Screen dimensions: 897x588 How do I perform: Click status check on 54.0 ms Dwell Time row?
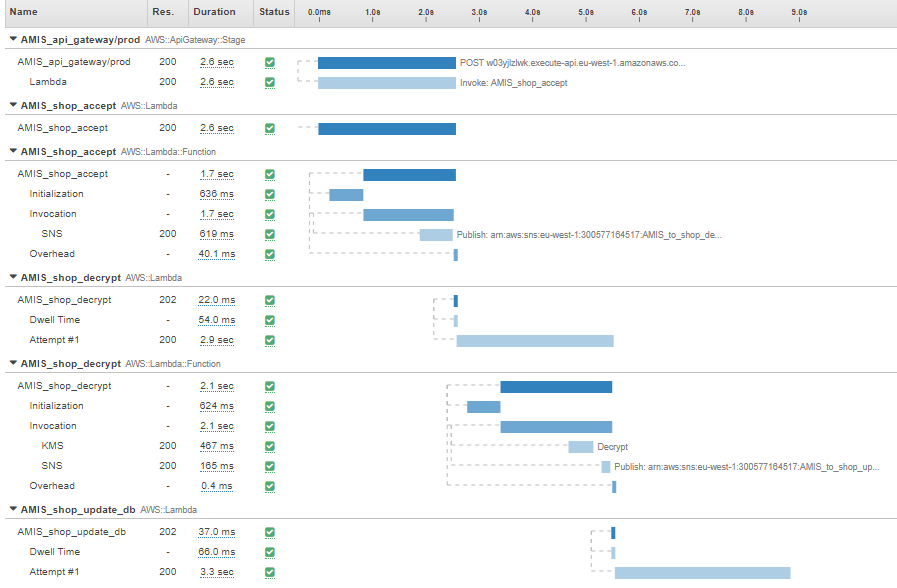coord(269,320)
